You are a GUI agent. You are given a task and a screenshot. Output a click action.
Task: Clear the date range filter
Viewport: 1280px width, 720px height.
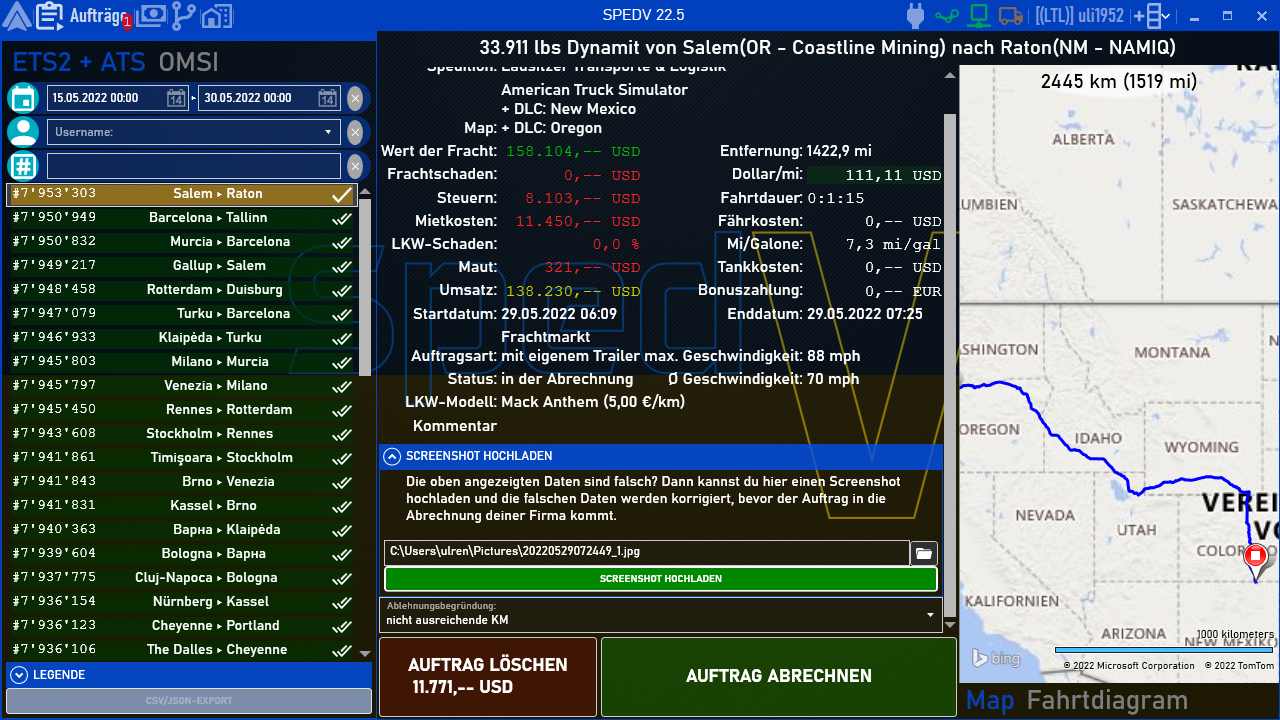click(x=355, y=98)
